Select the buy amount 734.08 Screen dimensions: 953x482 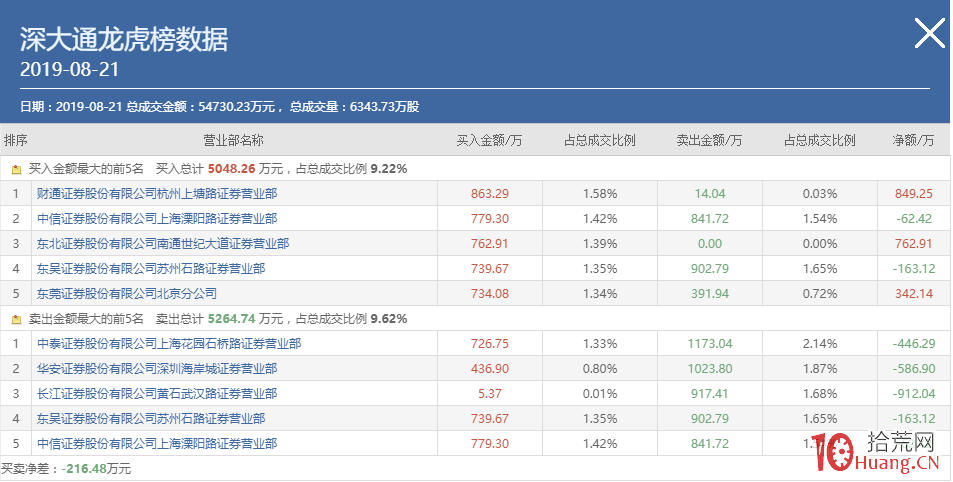[490, 294]
